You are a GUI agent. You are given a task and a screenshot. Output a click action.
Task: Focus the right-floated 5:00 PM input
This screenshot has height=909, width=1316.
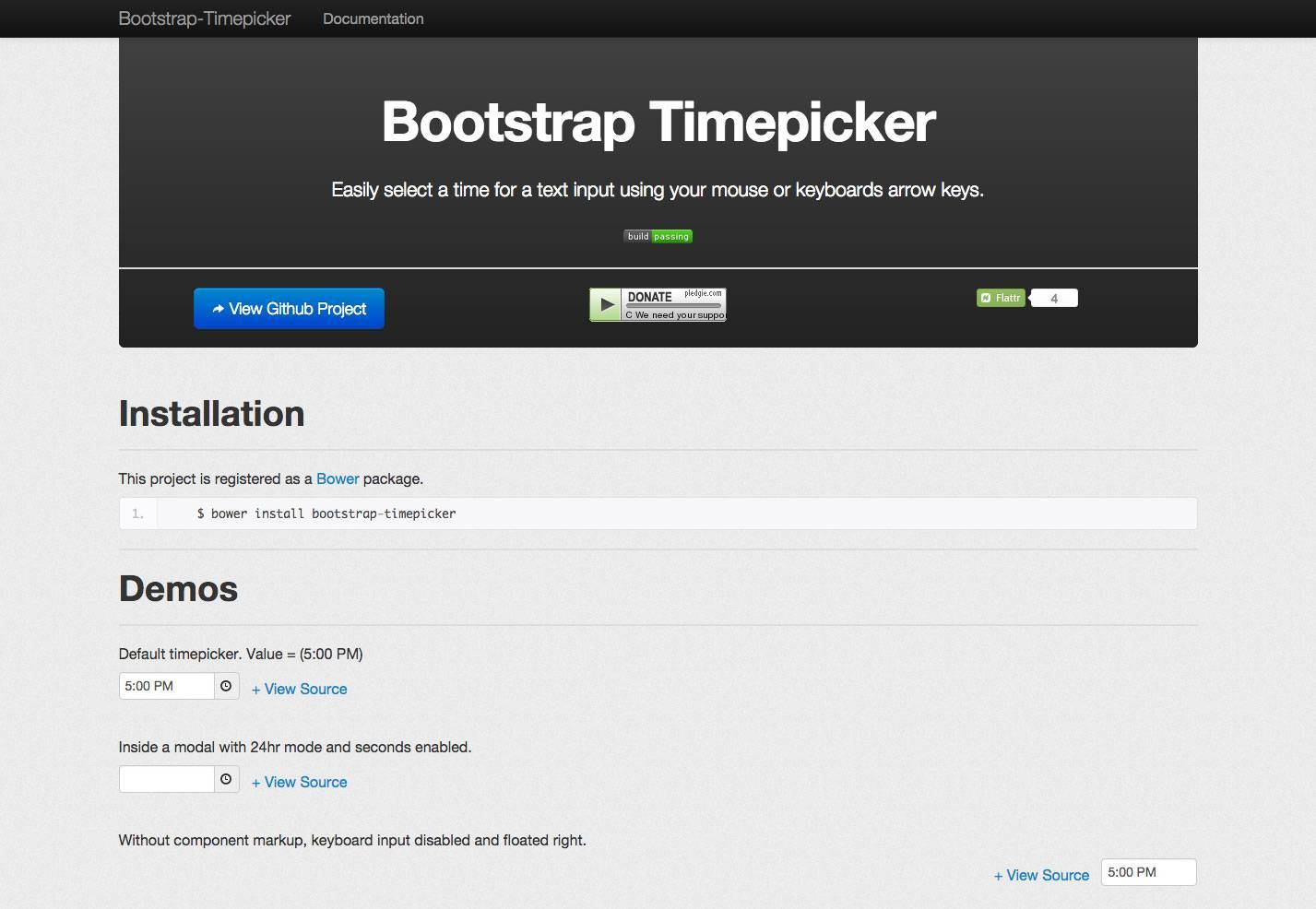coord(1149,872)
